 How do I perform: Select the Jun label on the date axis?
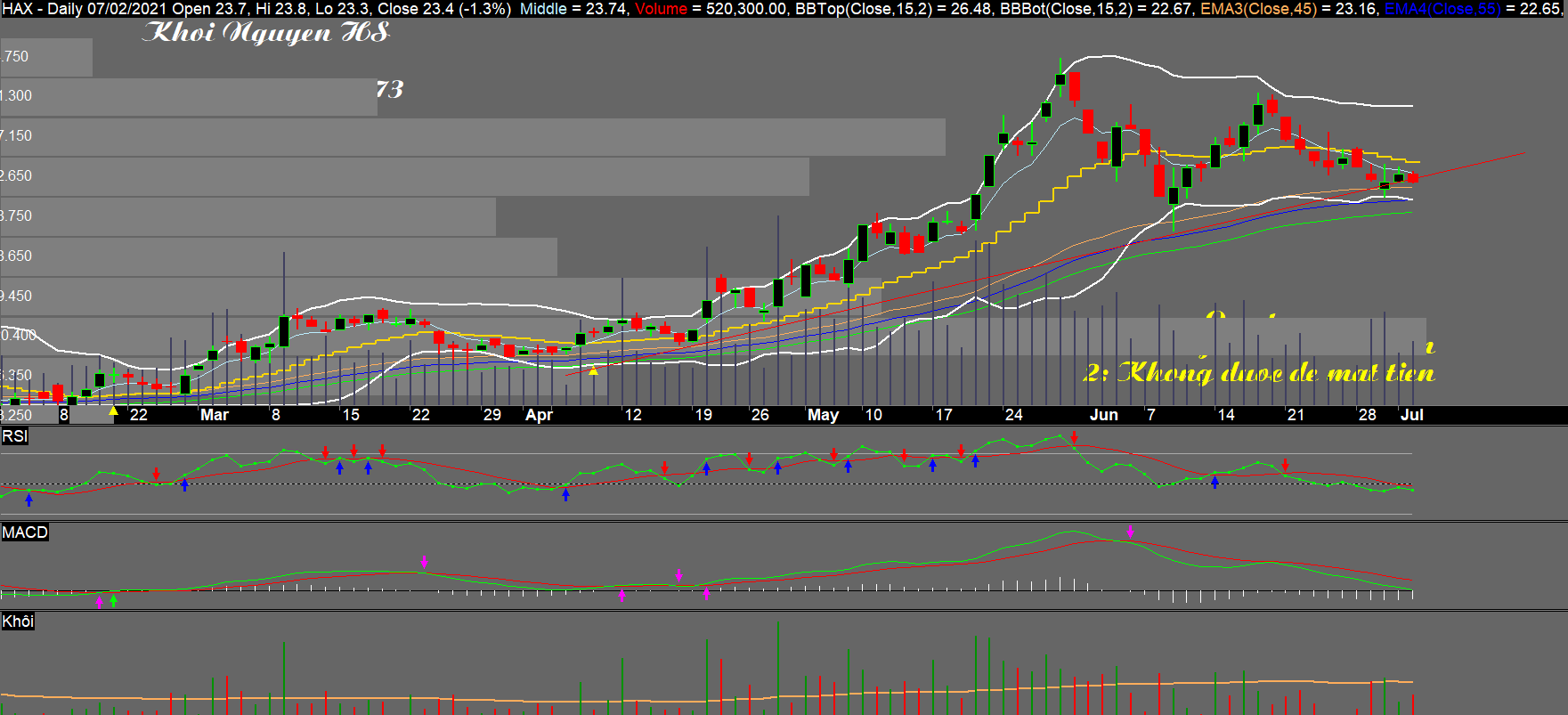coord(1104,415)
